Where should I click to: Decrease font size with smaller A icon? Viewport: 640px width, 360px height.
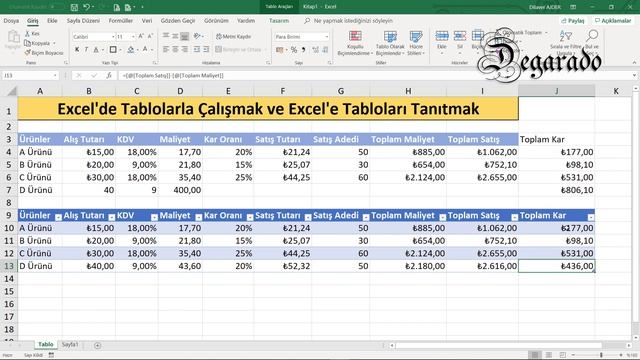coord(150,36)
